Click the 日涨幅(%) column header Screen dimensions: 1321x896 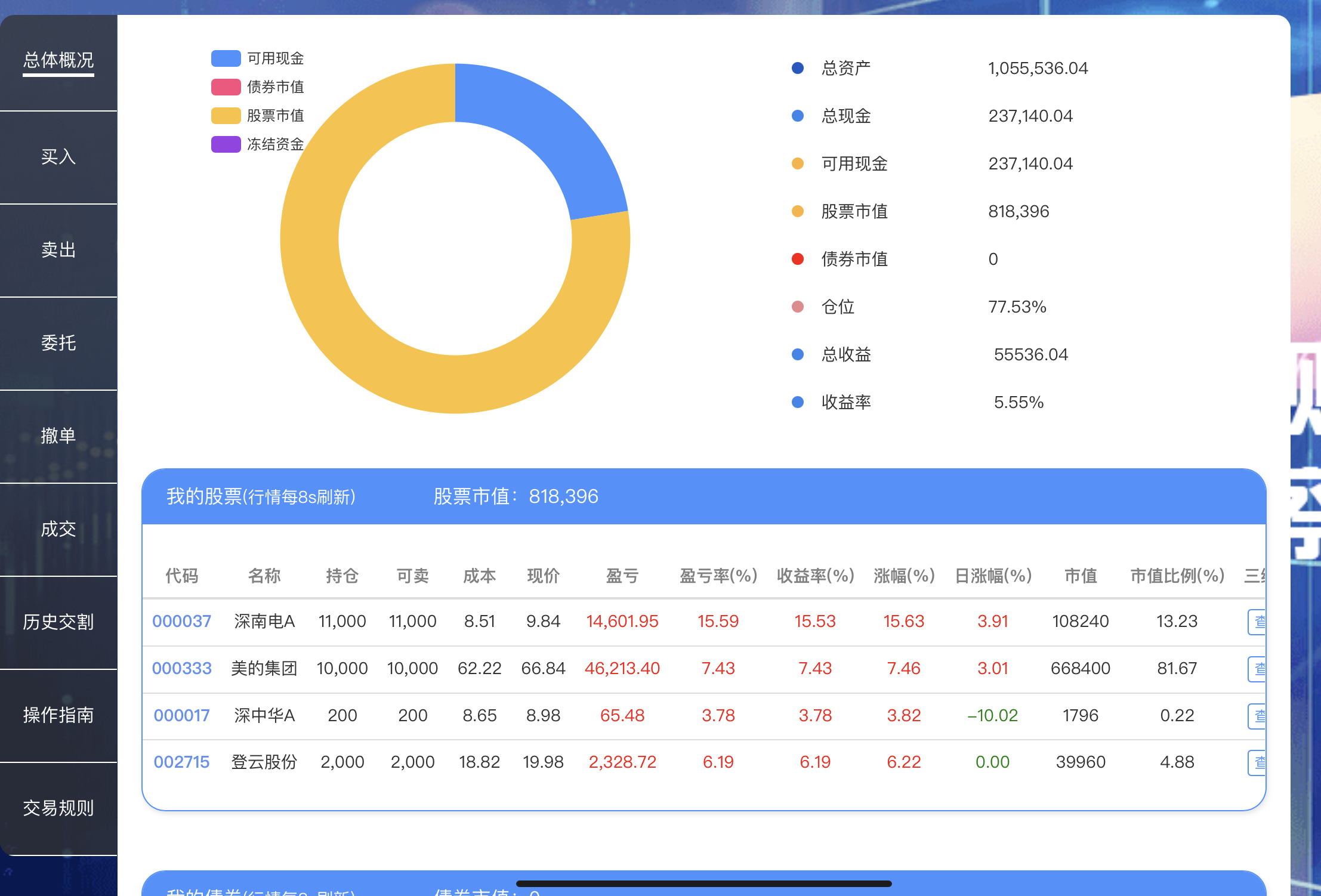[x=993, y=576]
